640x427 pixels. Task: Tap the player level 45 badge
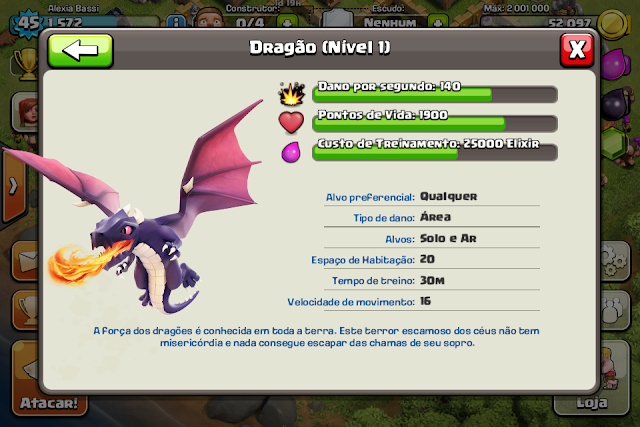click(28, 23)
